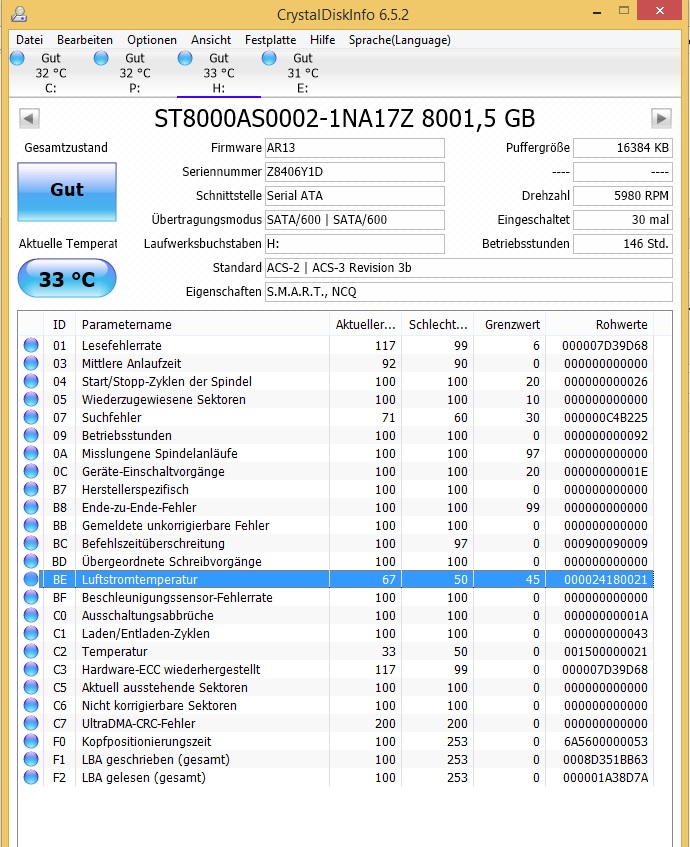Click status orb of LBA geschrieben (gesamt) row
The width and height of the screenshot is (690, 847).
click(x=31, y=759)
